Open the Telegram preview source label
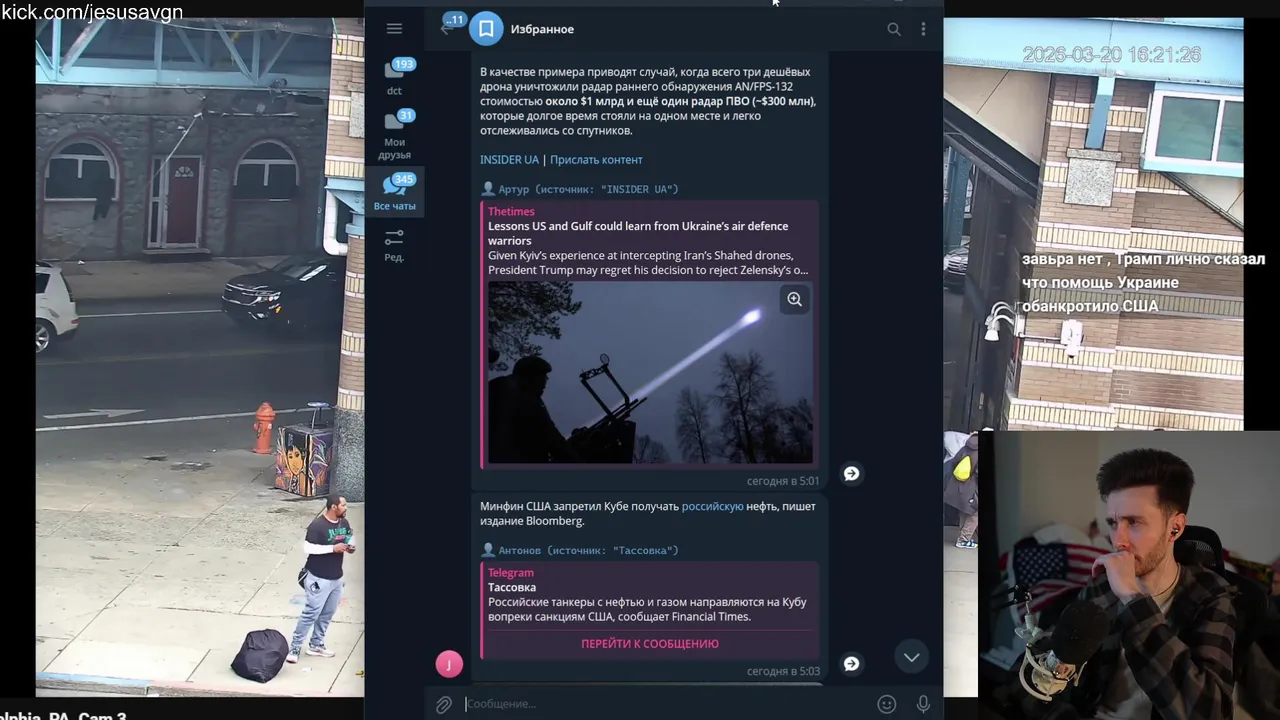Screen dimensions: 1280x720 (x=511, y=573)
